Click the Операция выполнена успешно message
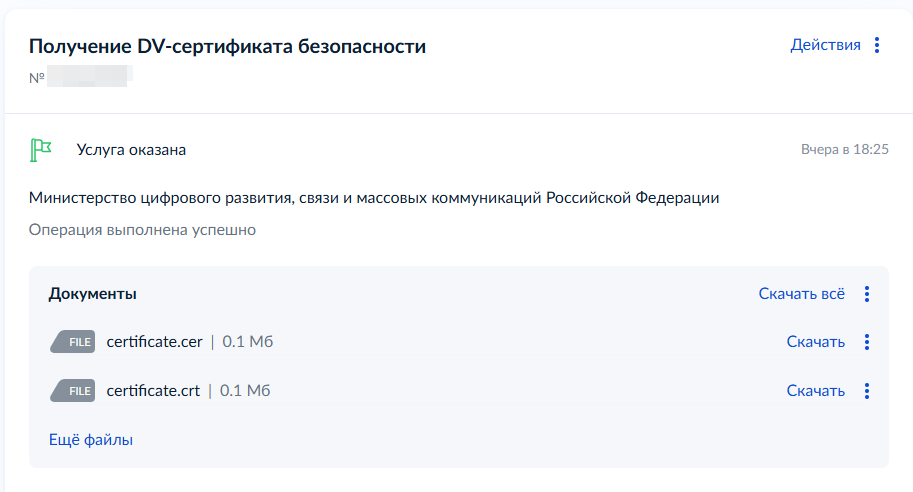 (x=142, y=230)
